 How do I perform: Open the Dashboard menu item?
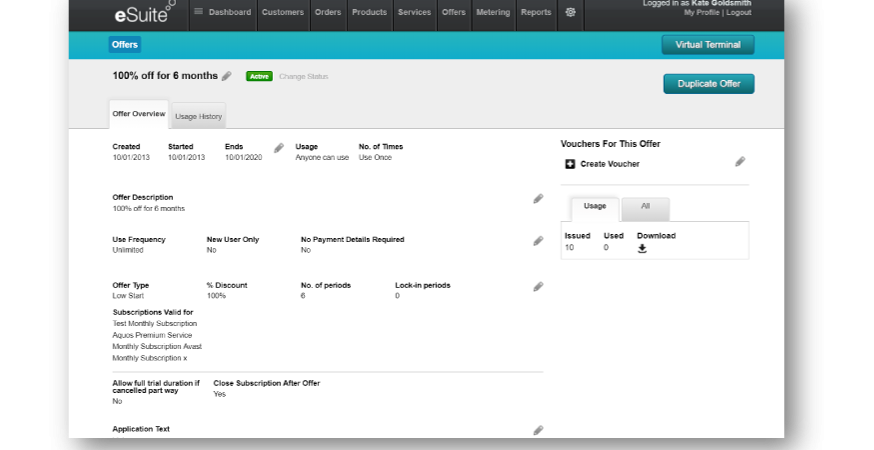pos(223,13)
